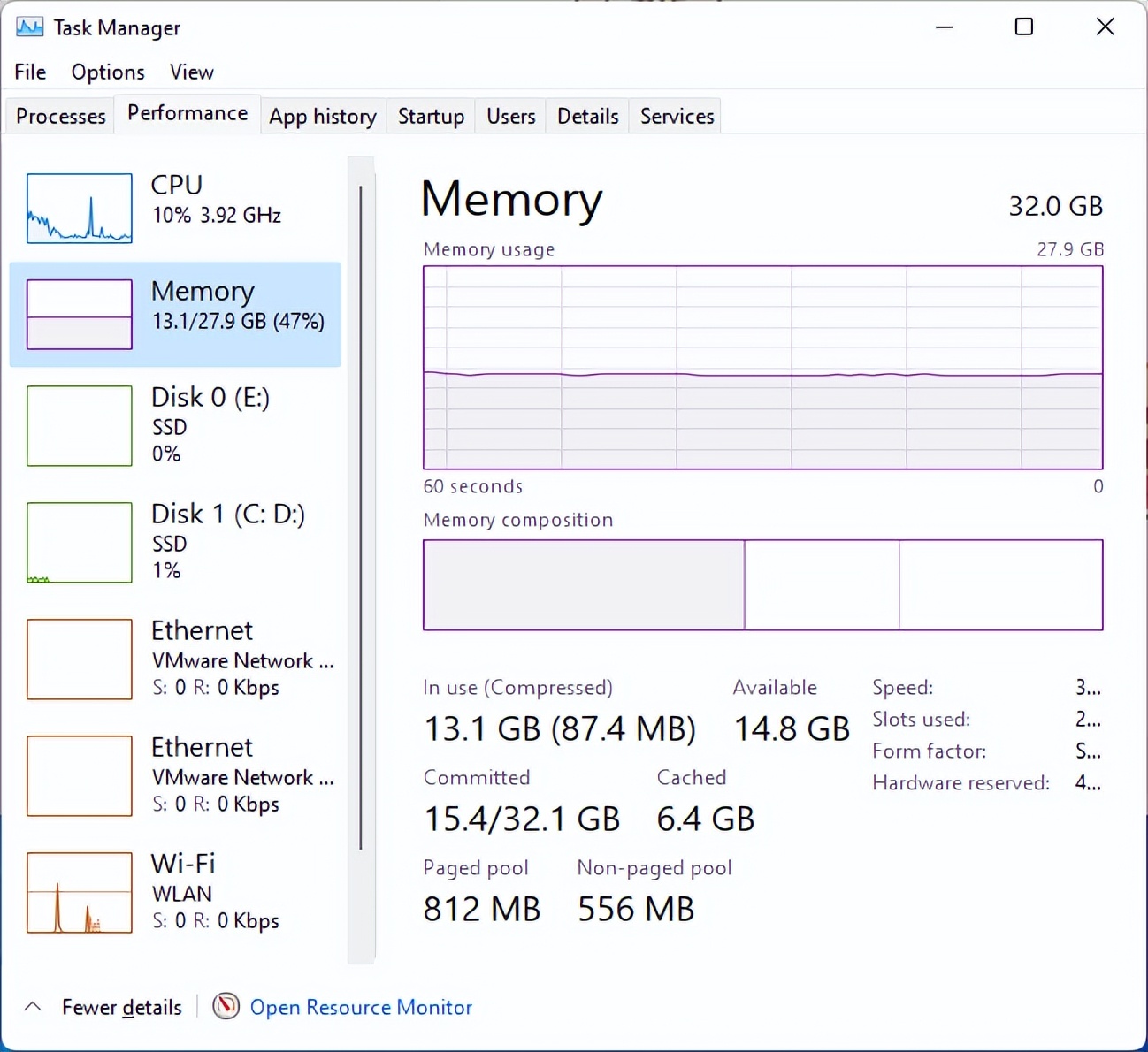
Task: Open the File menu
Action: click(x=30, y=72)
